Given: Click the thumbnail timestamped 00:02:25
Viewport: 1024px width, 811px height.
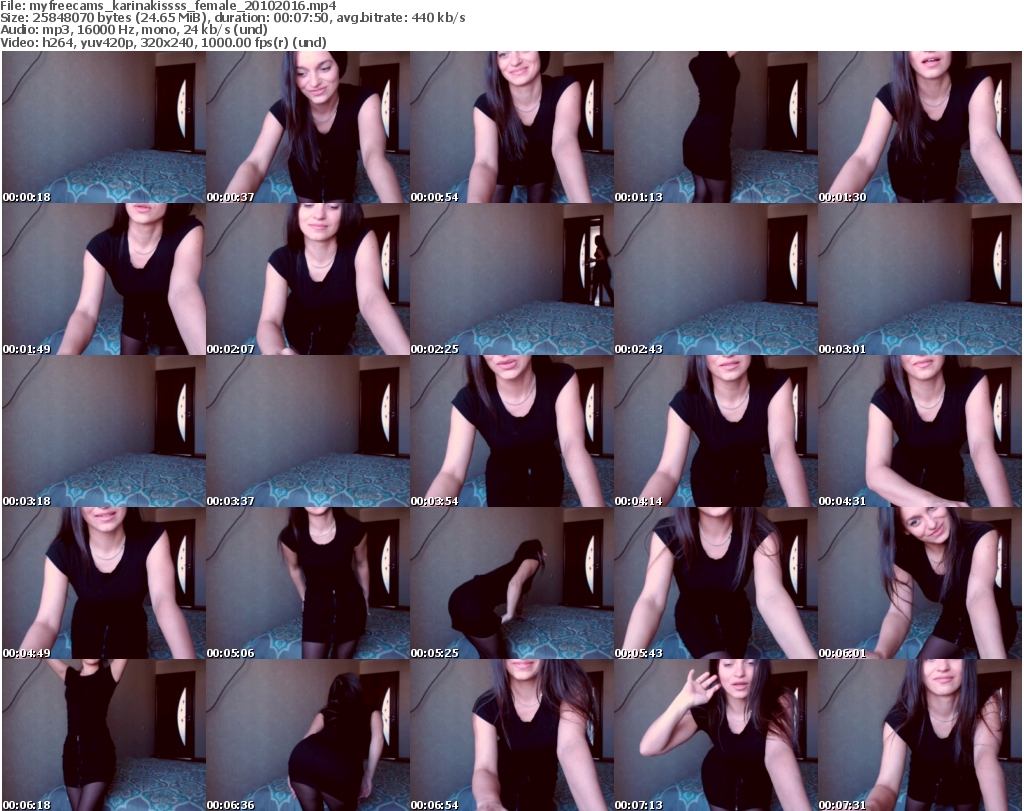Looking at the screenshot, I should click(512, 279).
